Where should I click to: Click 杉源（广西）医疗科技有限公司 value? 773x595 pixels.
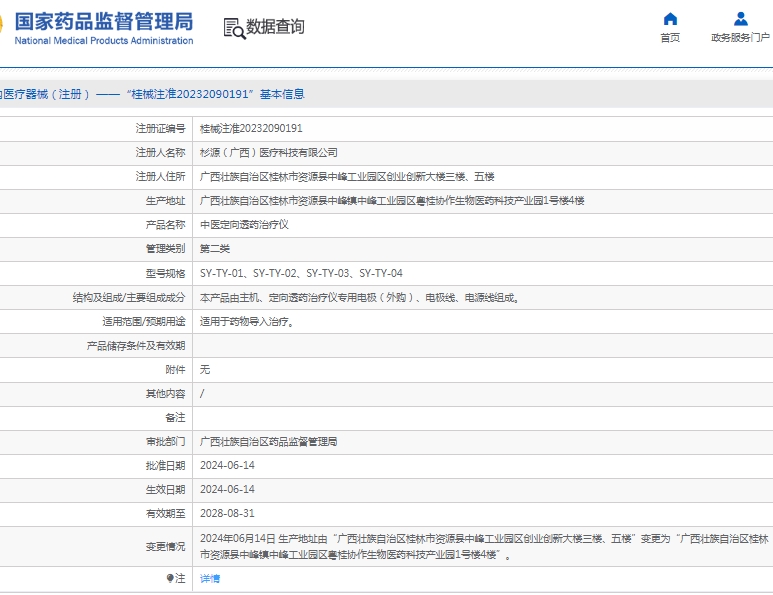click(269, 153)
